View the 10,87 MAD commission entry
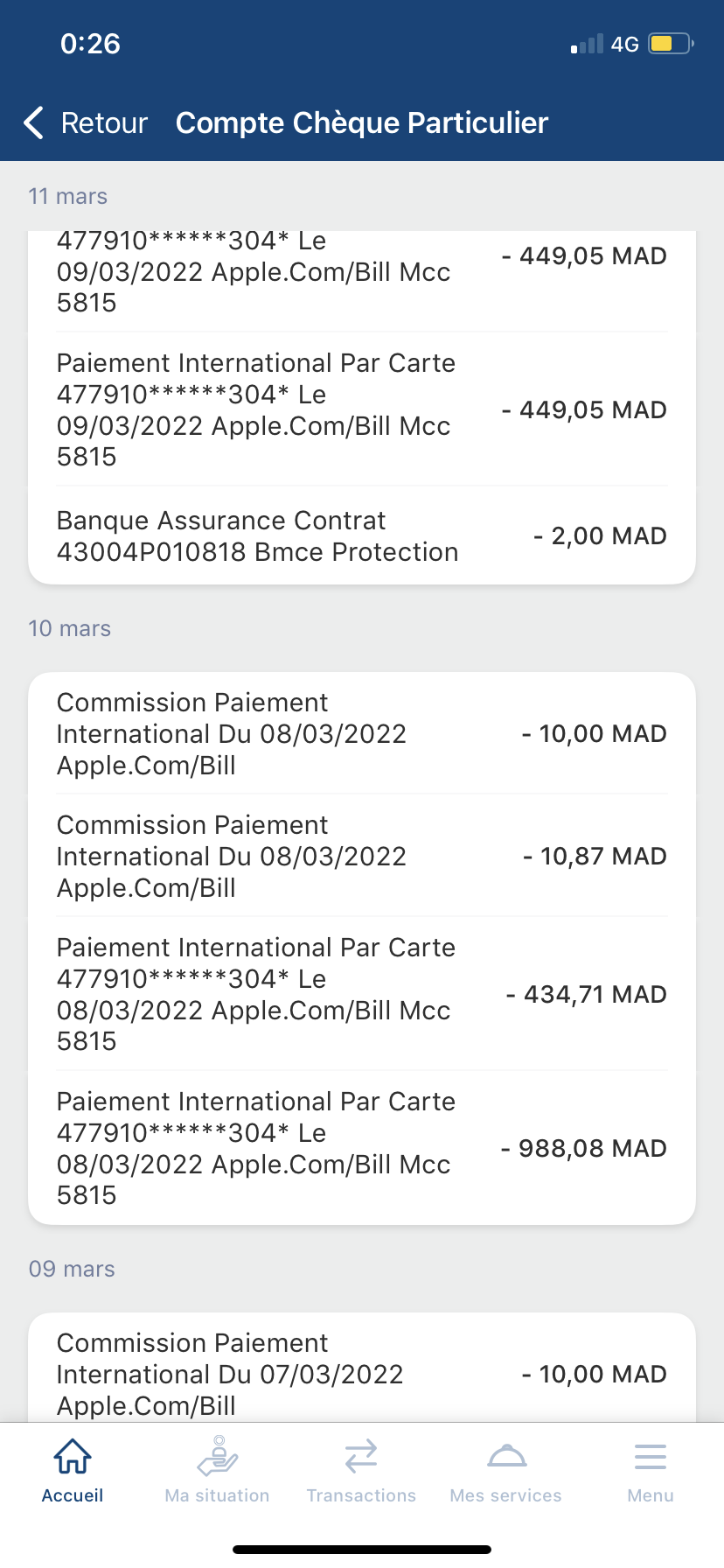724x1568 pixels. (x=362, y=856)
